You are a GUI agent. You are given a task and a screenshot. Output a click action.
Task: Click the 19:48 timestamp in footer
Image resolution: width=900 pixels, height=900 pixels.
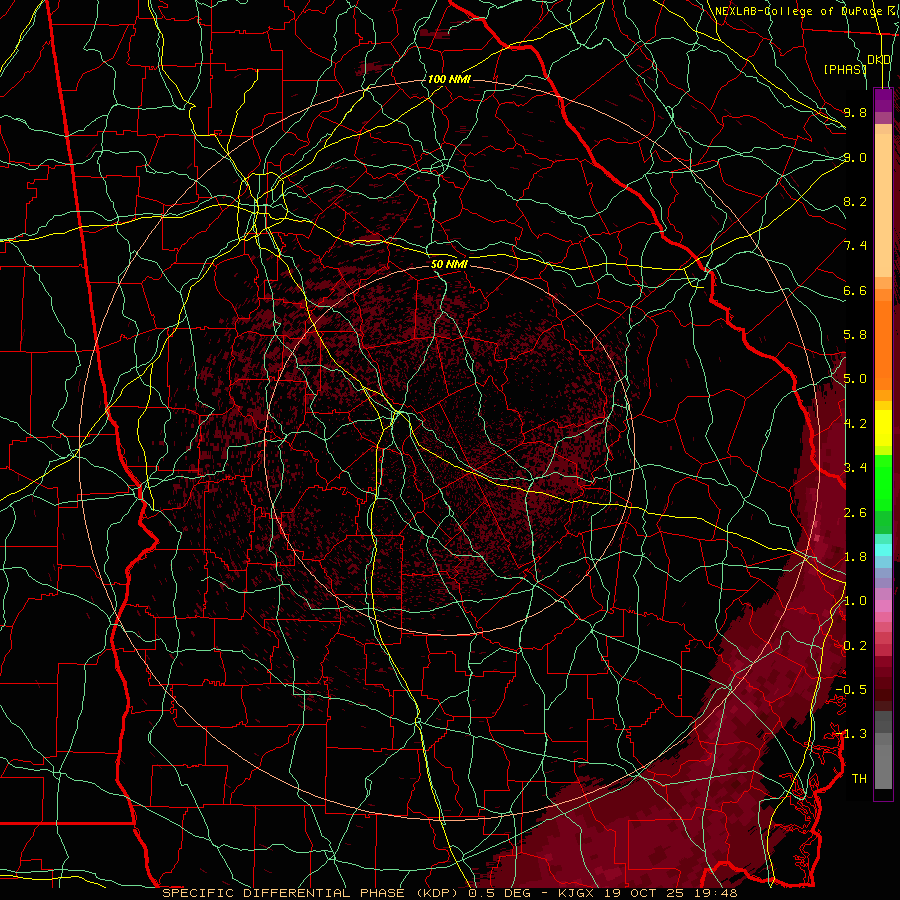[715, 893]
